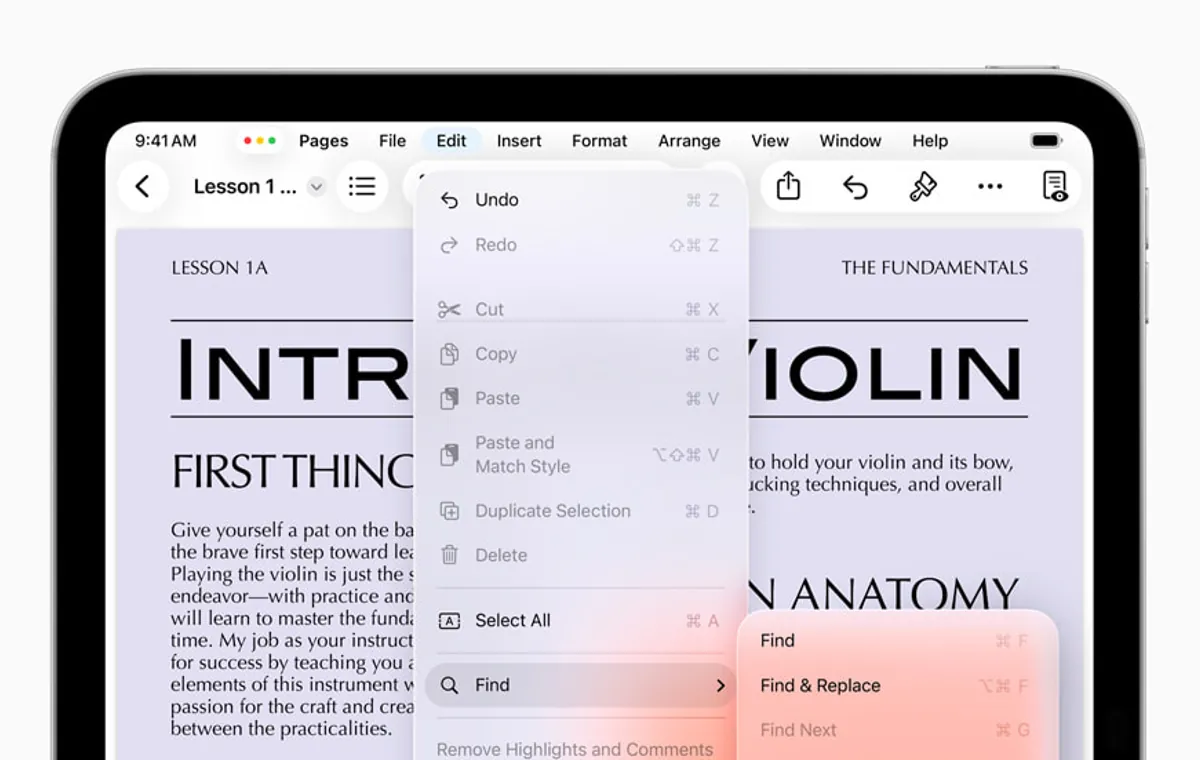
Task: Tap the back chevron button
Action: click(x=143, y=186)
